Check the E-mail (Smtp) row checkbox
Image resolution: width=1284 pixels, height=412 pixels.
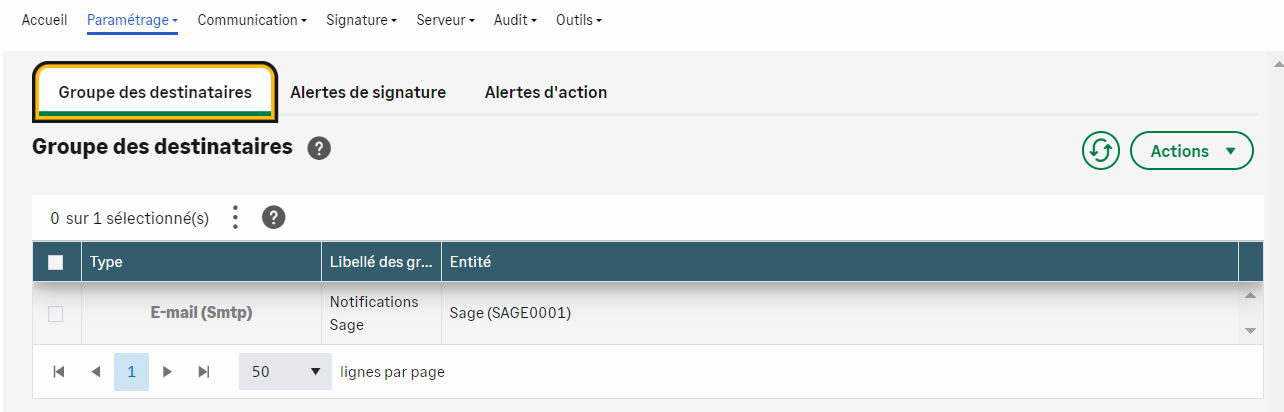click(56, 314)
